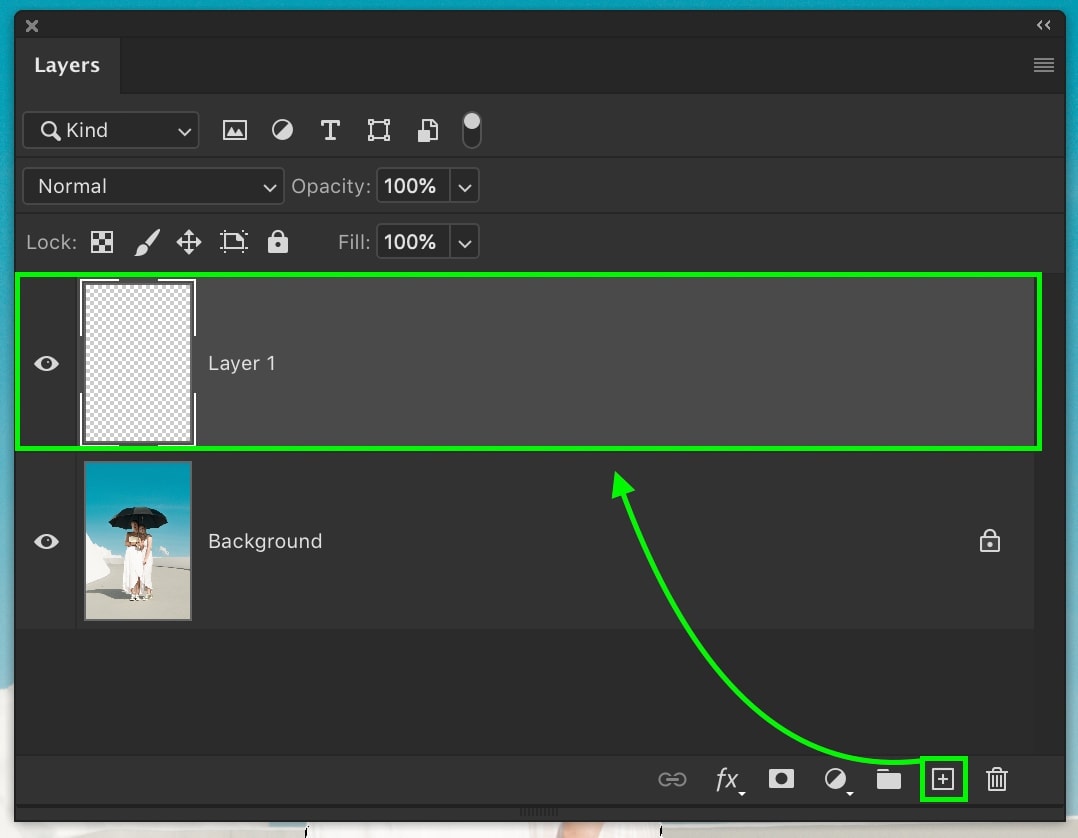Image resolution: width=1078 pixels, height=838 pixels.
Task: Click the Background layer name
Action: pos(265,541)
